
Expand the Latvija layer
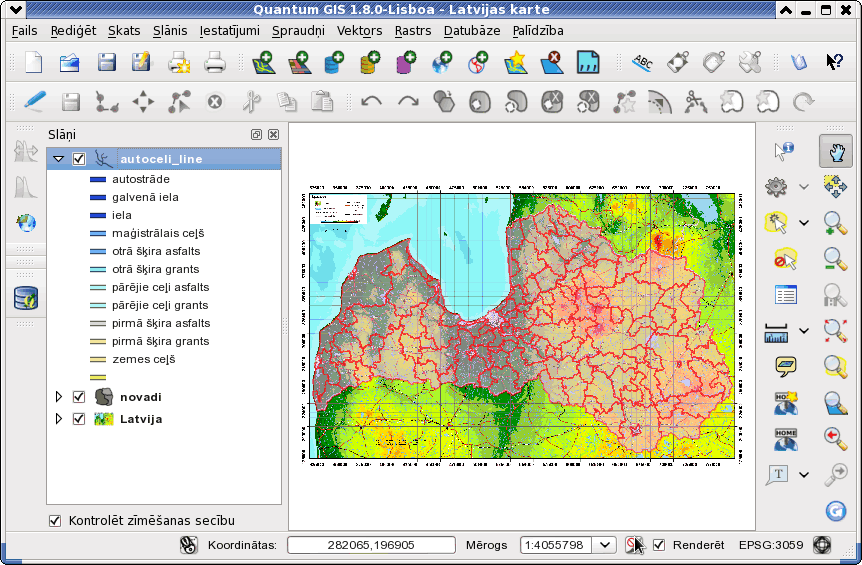click(58, 419)
